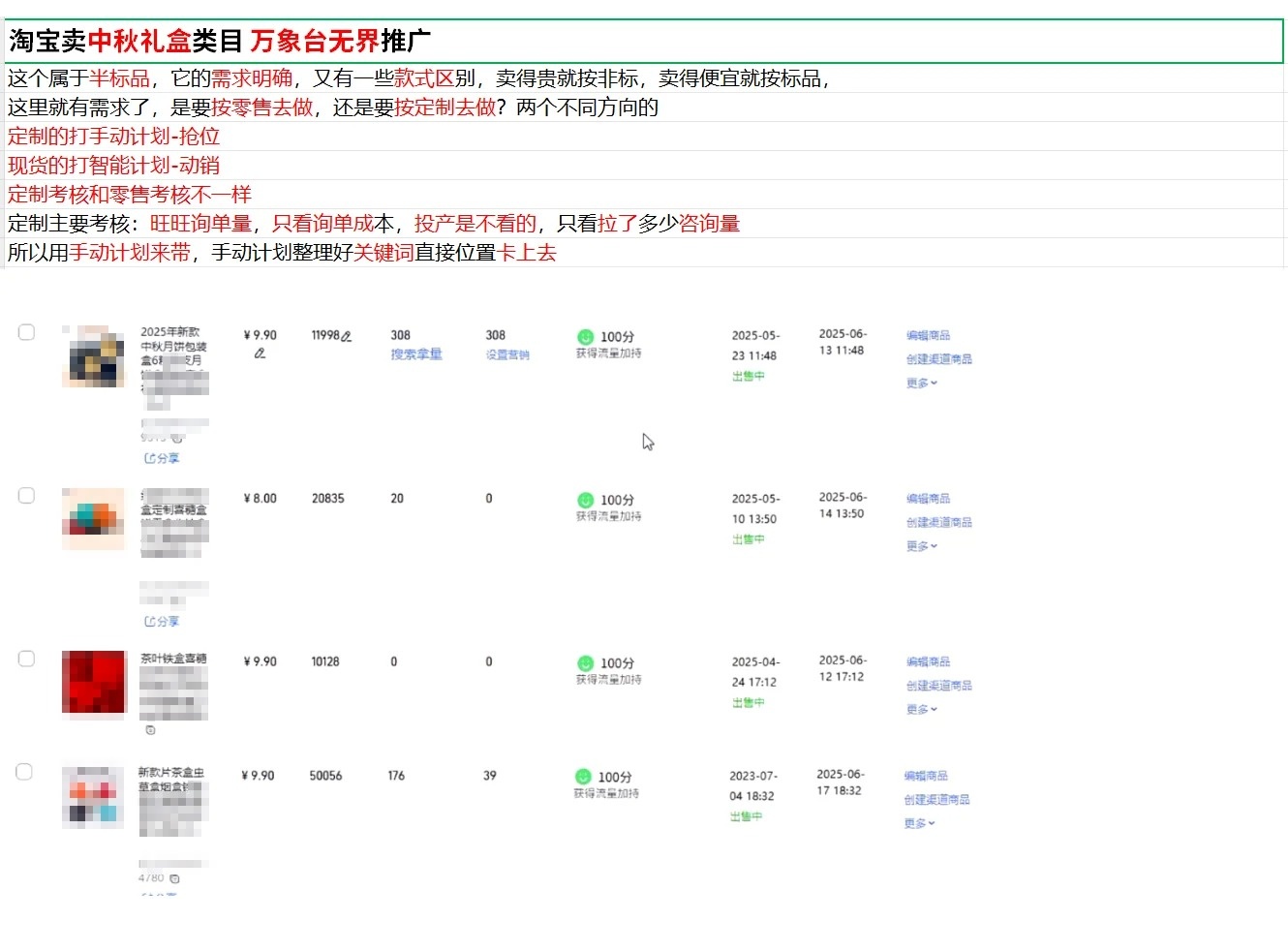Click the line 现货的打智能计划-动销

114,166
